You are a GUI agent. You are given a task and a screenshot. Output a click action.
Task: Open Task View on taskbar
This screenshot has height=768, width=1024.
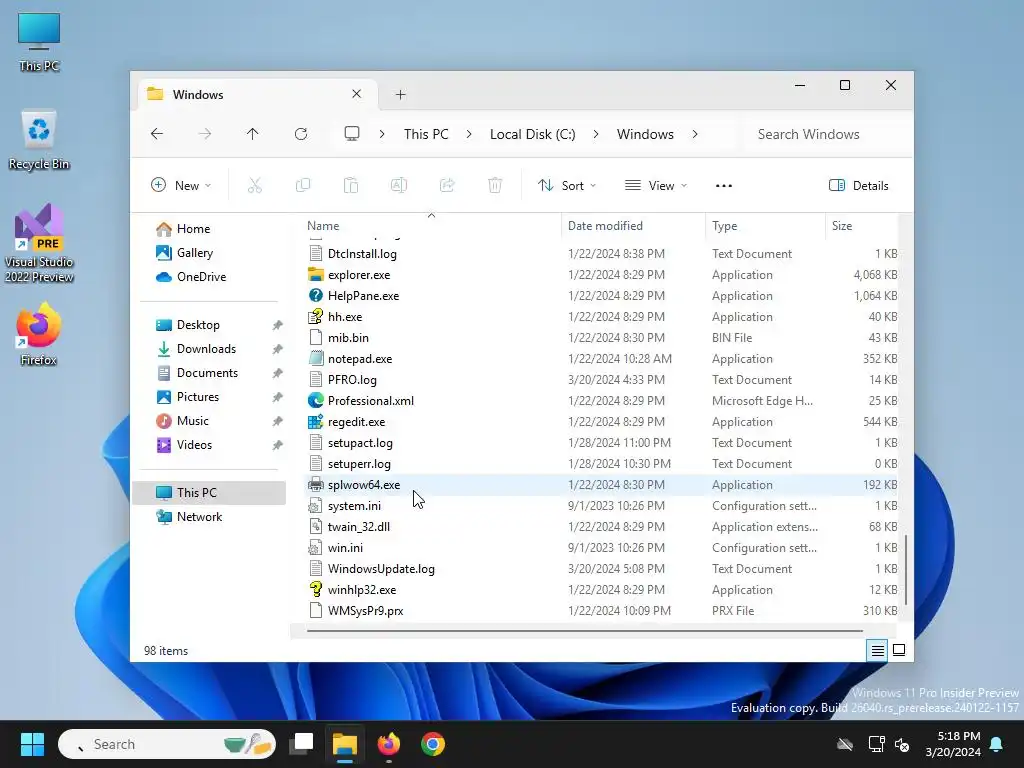pos(302,744)
